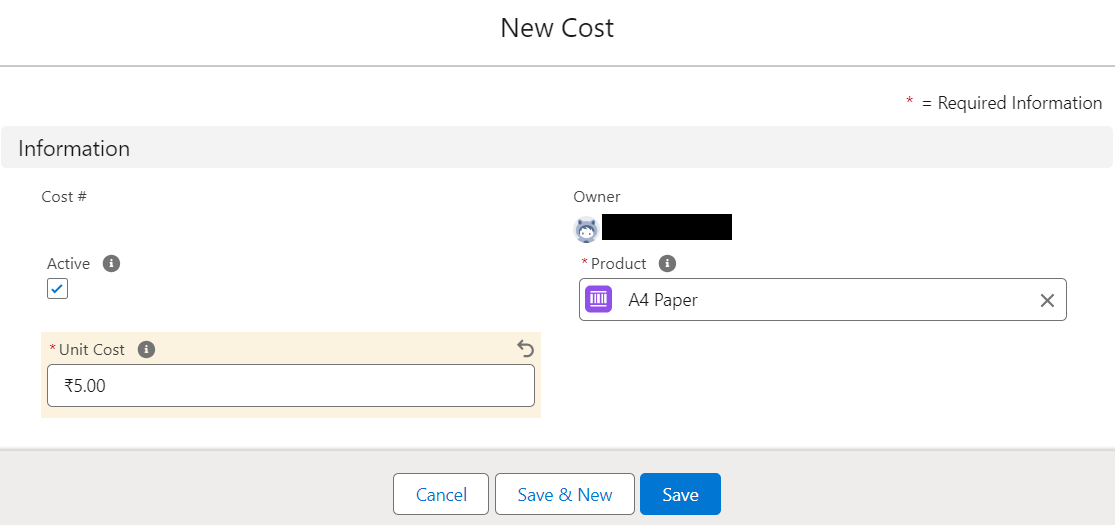Uncheck the Active checkbox
This screenshot has width=1115, height=525.
(58, 289)
